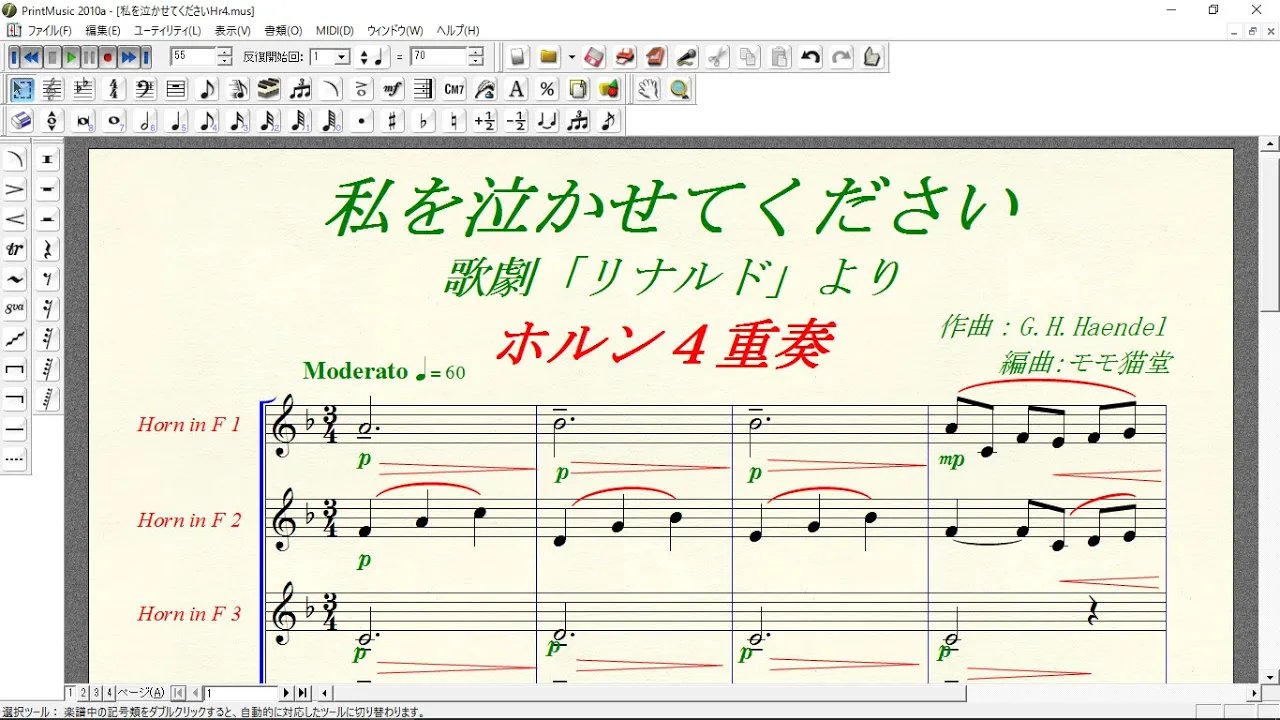Pick the quarter rest in rest palette
The image size is (1280, 720).
48,249
